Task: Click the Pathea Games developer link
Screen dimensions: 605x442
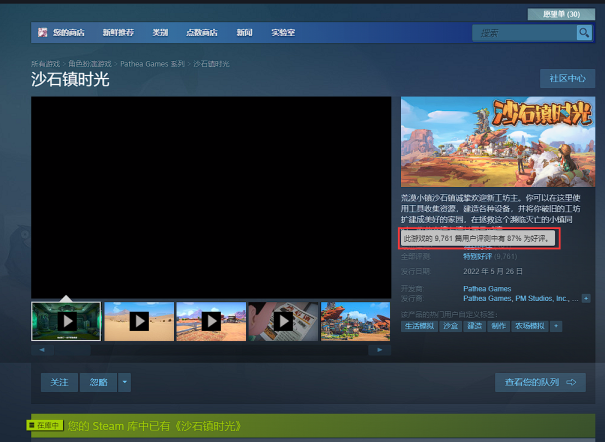Action: click(x=487, y=289)
